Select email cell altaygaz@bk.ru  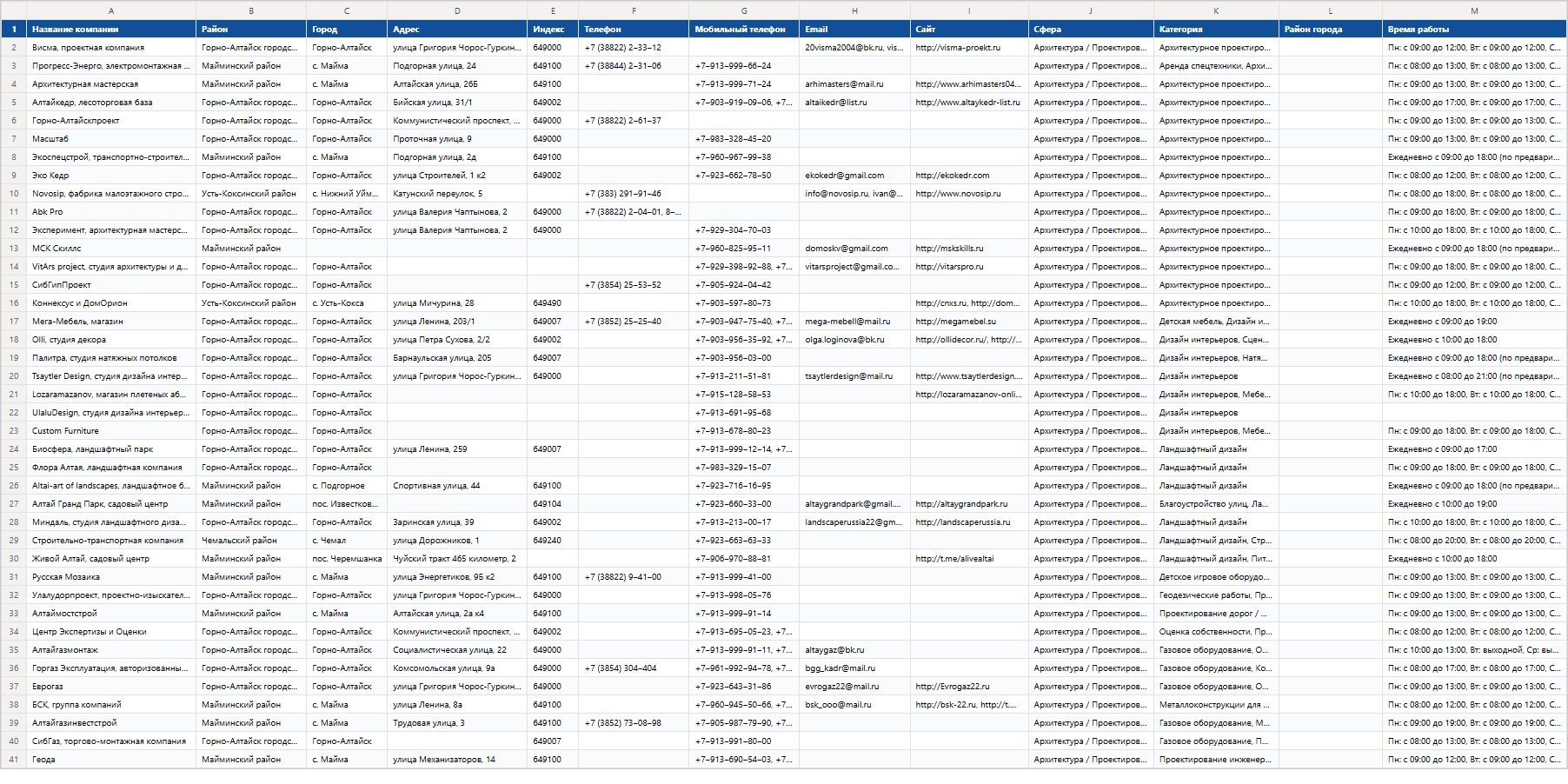tap(854, 650)
